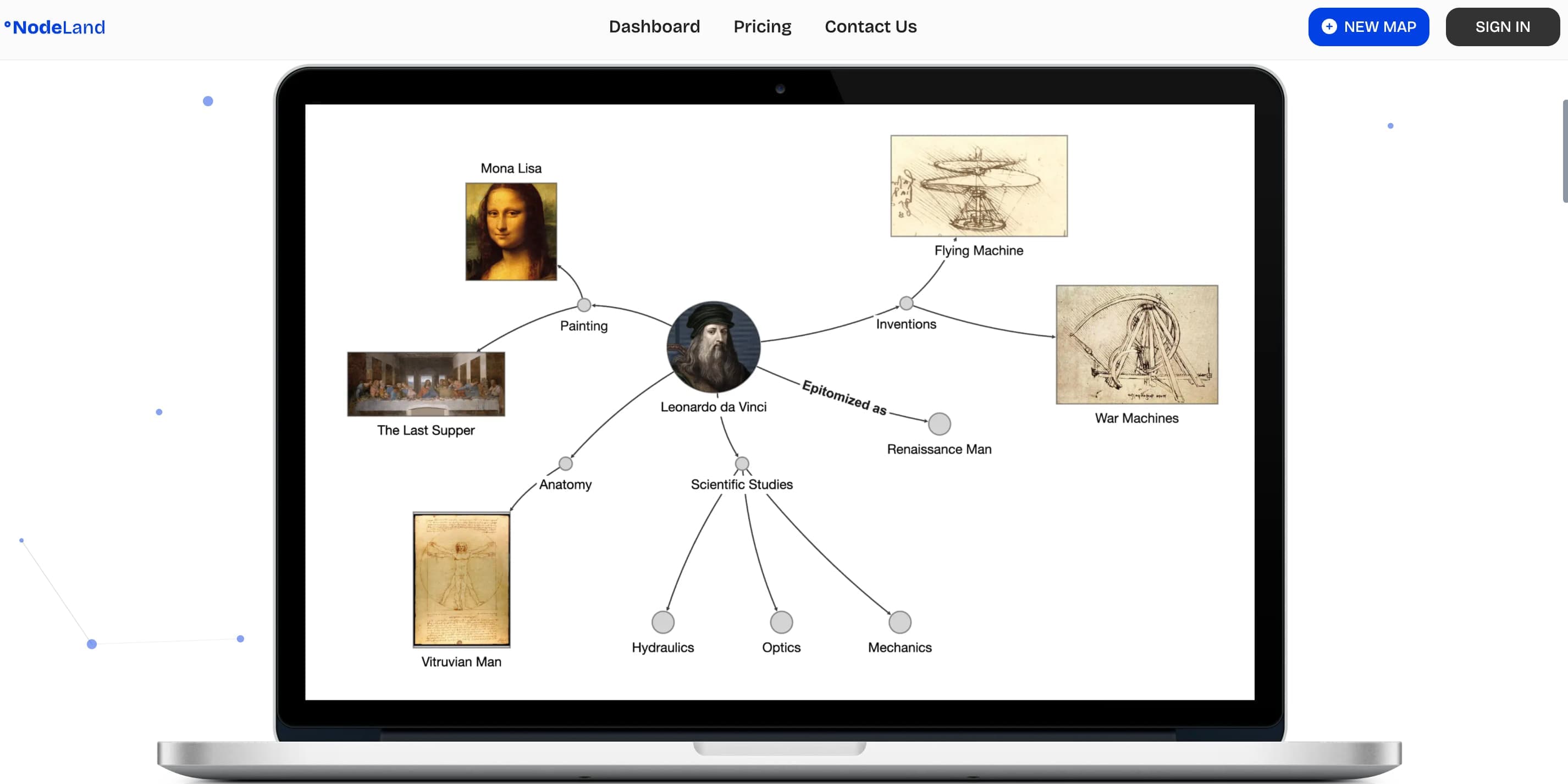Click the Last Supper painting thumbnail
The height and width of the screenshot is (784, 1568).
[426, 384]
